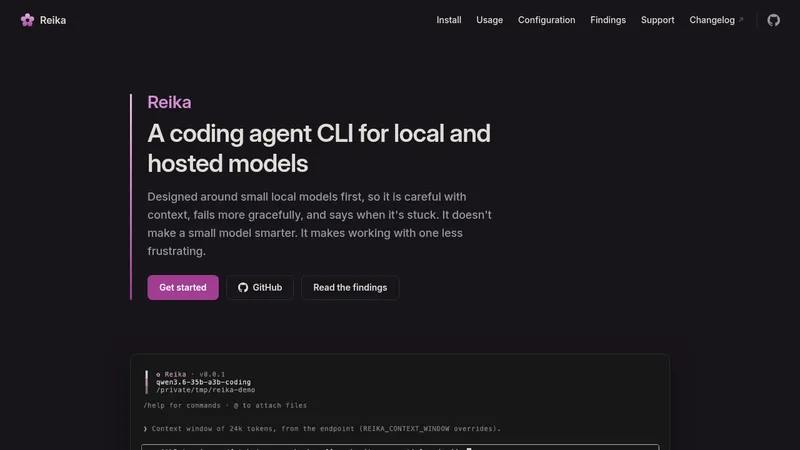The image size is (800, 450).
Task: Click the qwen3.6-35b-a3b-coding model name
Action: [203, 382]
